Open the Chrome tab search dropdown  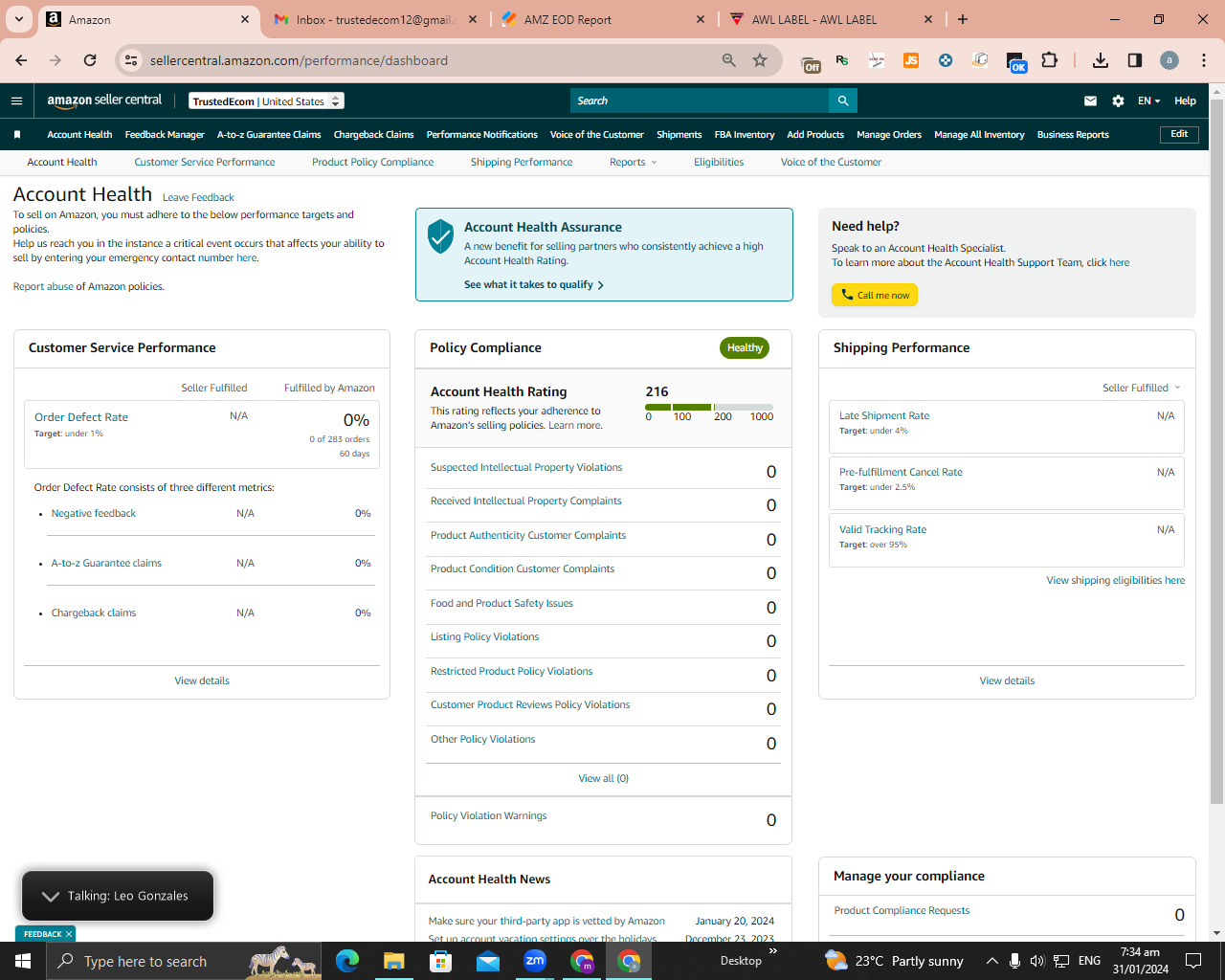tap(19, 19)
